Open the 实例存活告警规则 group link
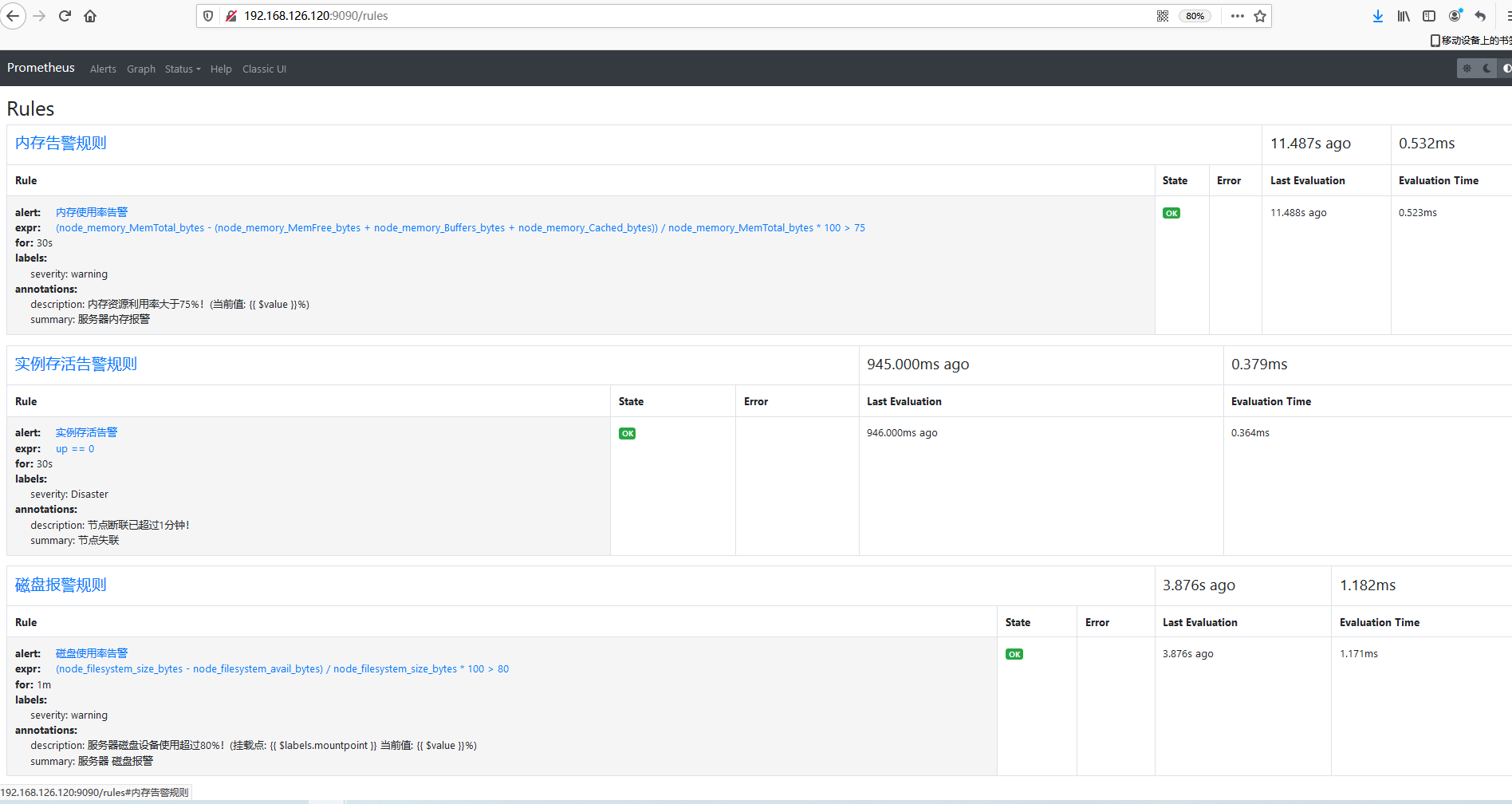The height and width of the screenshot is (804, 1512). pos(76,364)
